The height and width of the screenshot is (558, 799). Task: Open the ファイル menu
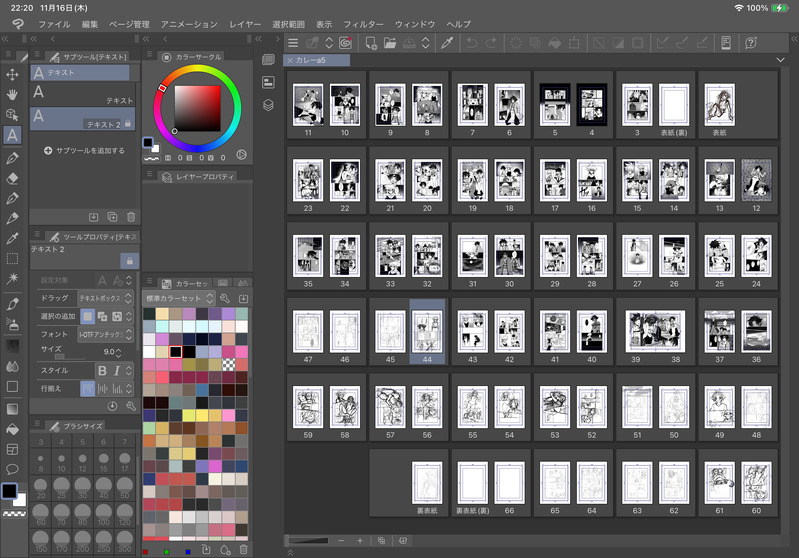click(x=54, y=24)
